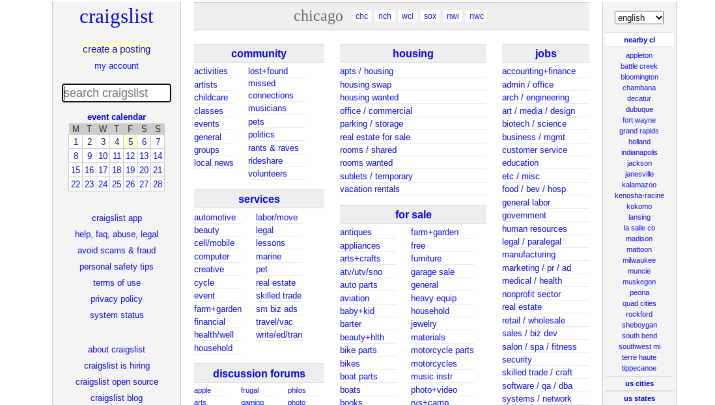The width and height of the screenshot is (715, 405).
Task: Open the discussion forums heading
Action: [259, 374]
